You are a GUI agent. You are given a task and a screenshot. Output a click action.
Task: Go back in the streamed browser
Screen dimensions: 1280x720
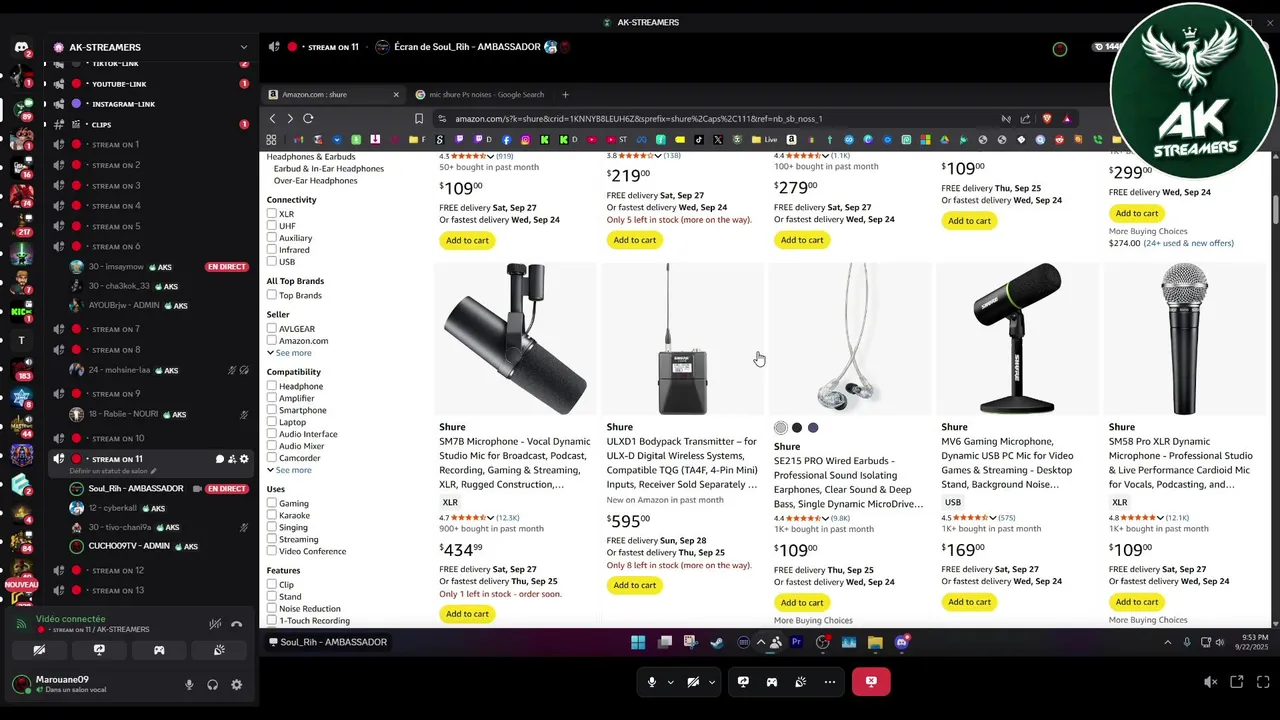point(272,118)
